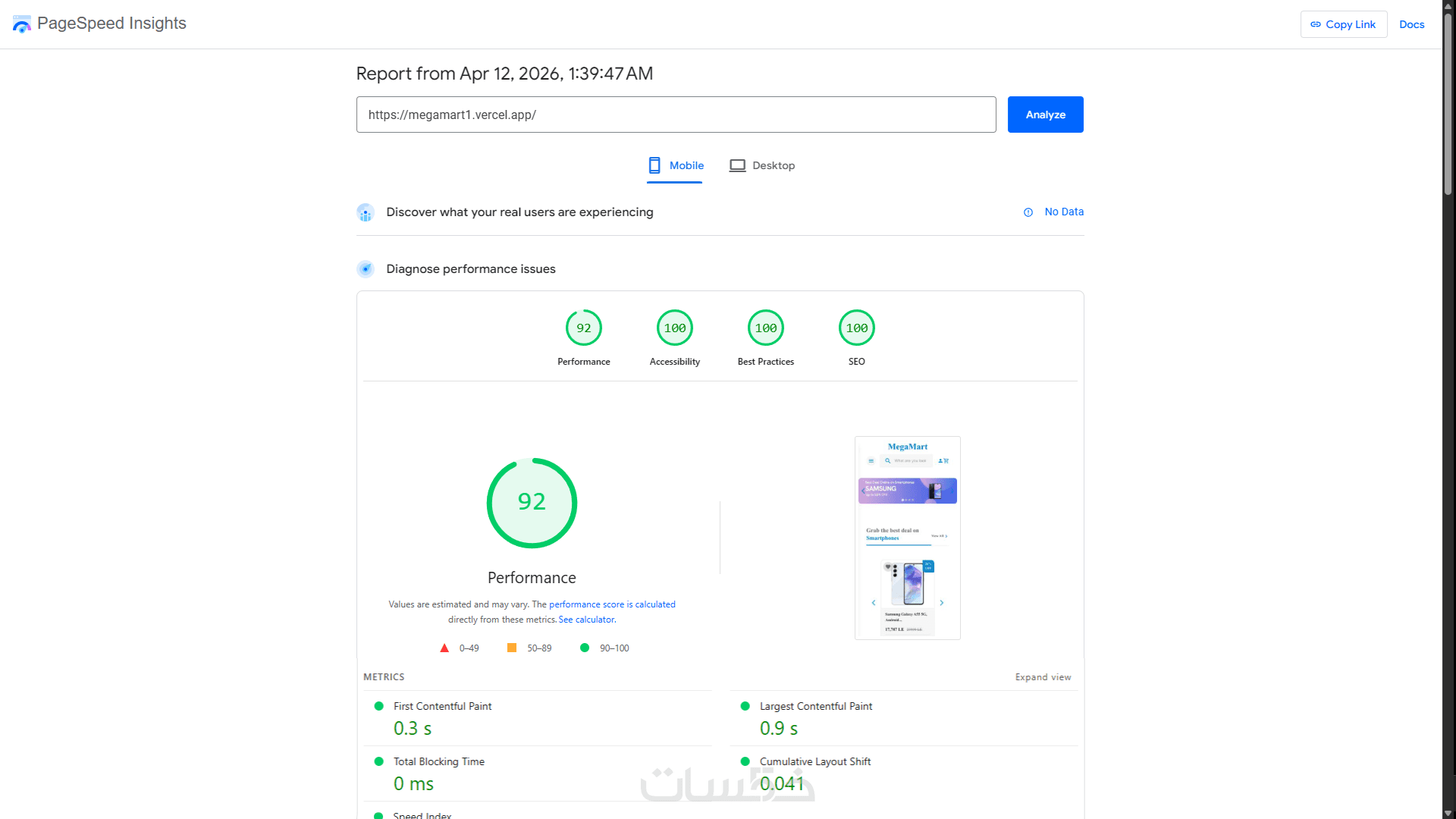Click the Diagnose performance issues section icon
1456x819 pixels.
click(x=366, y=269)
